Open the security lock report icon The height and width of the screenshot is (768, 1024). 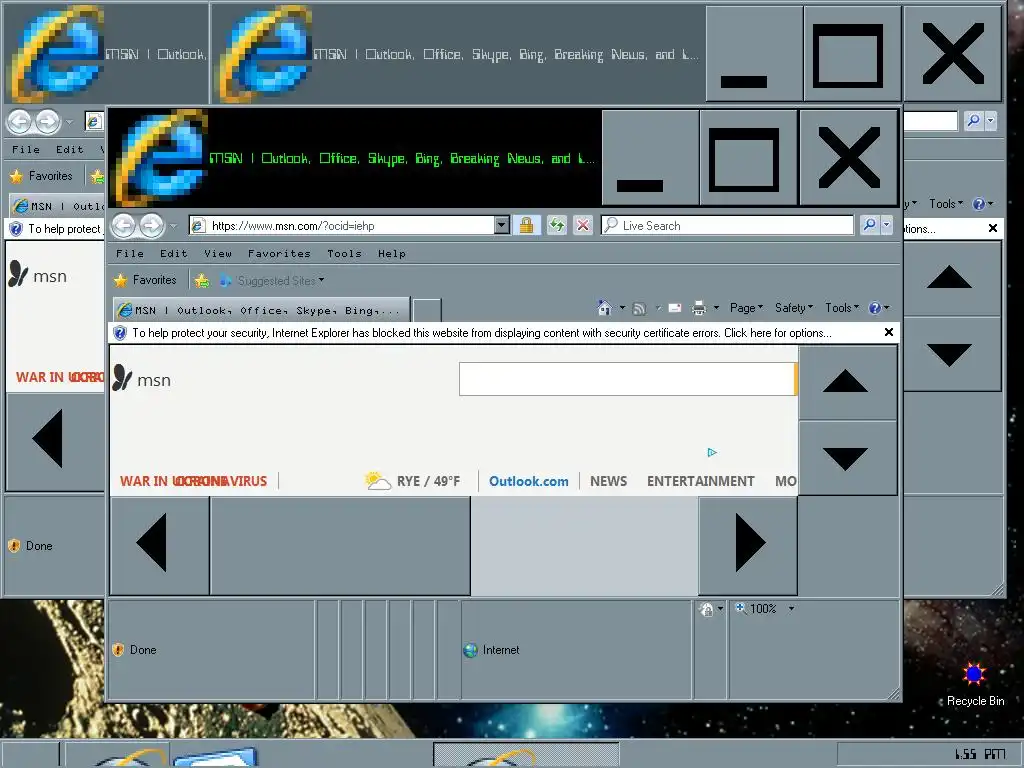526,225
